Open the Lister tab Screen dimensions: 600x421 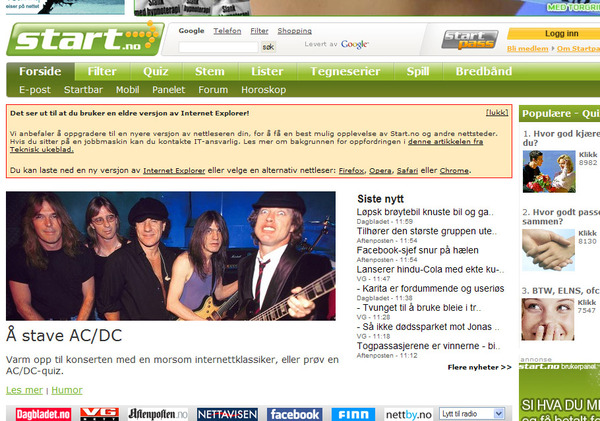[267, 72]
